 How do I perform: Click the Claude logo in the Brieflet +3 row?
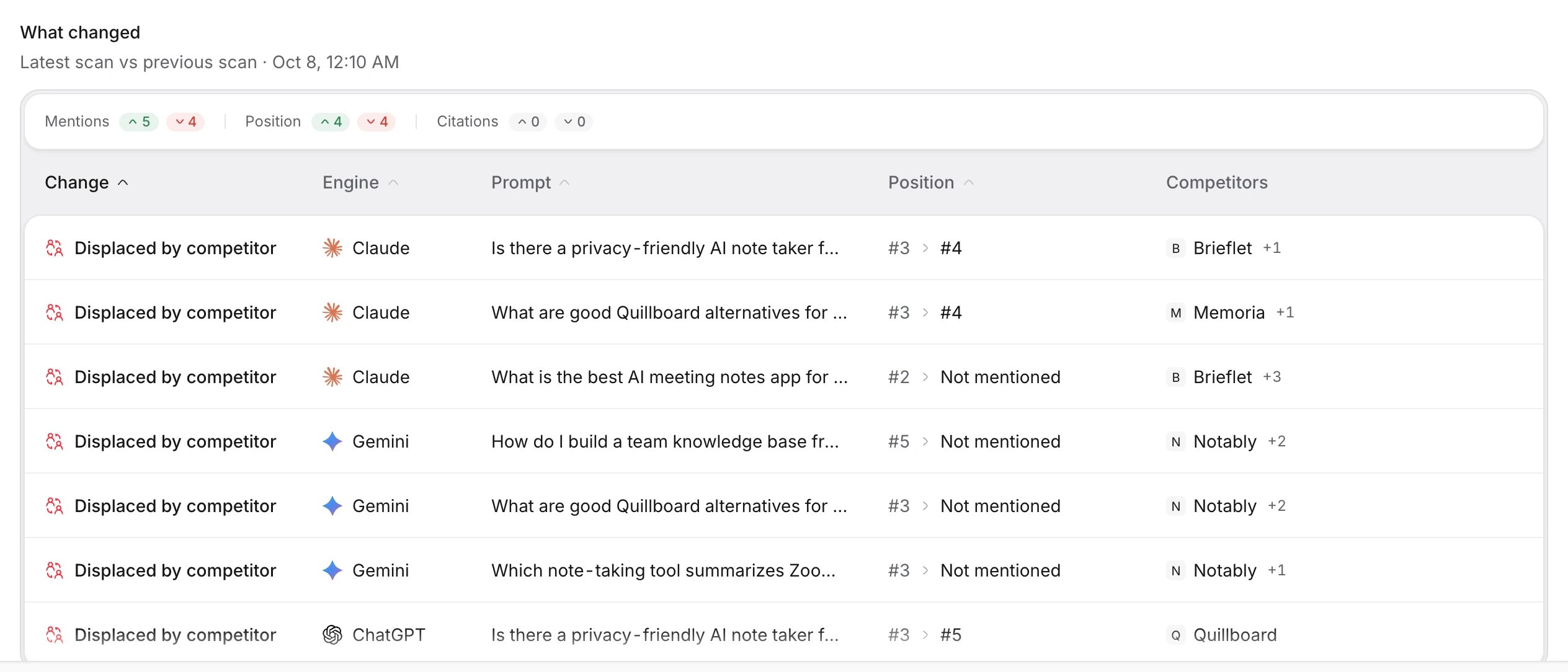click(x=332, y=377)
